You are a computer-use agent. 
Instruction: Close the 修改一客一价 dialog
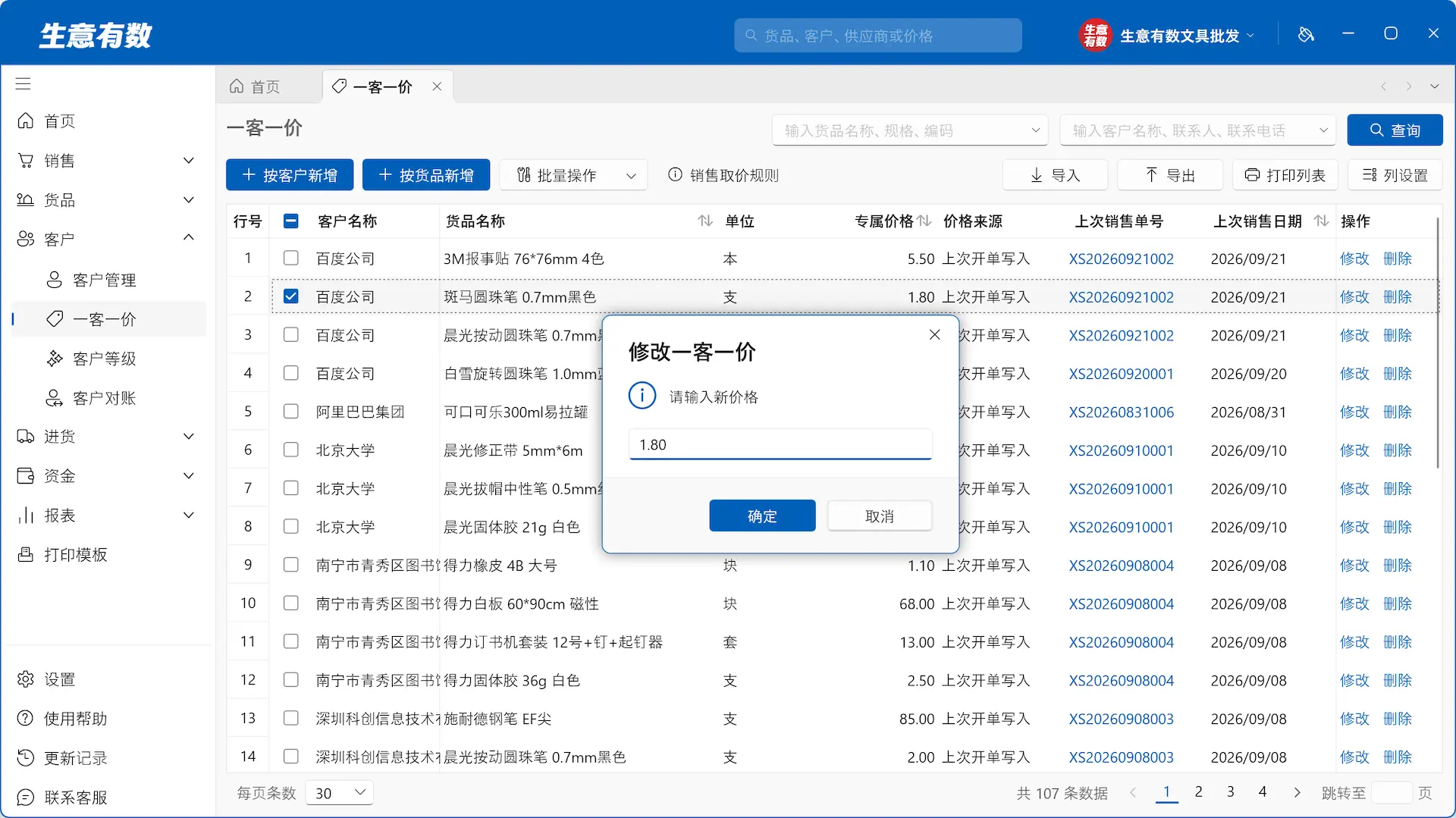point(934,335)
